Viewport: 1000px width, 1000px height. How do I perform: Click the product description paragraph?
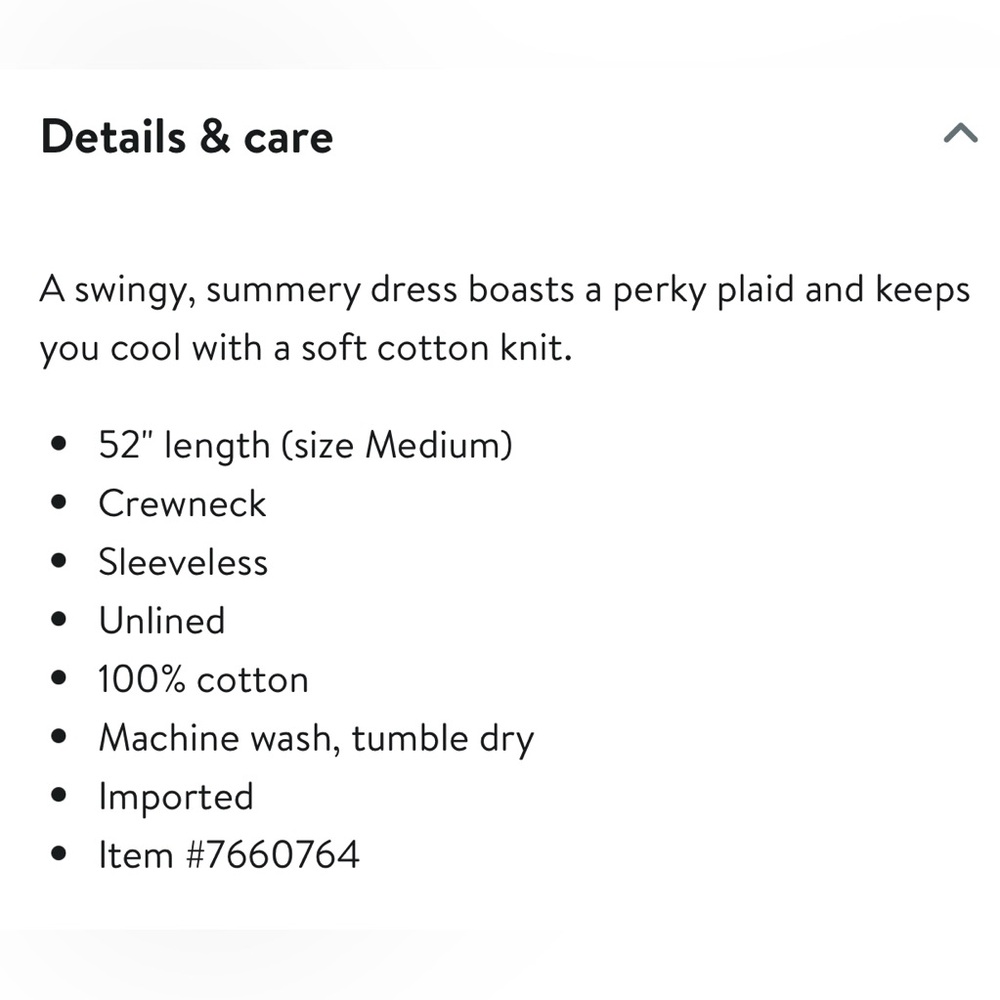pyautogui.click(x=504, y=319)
